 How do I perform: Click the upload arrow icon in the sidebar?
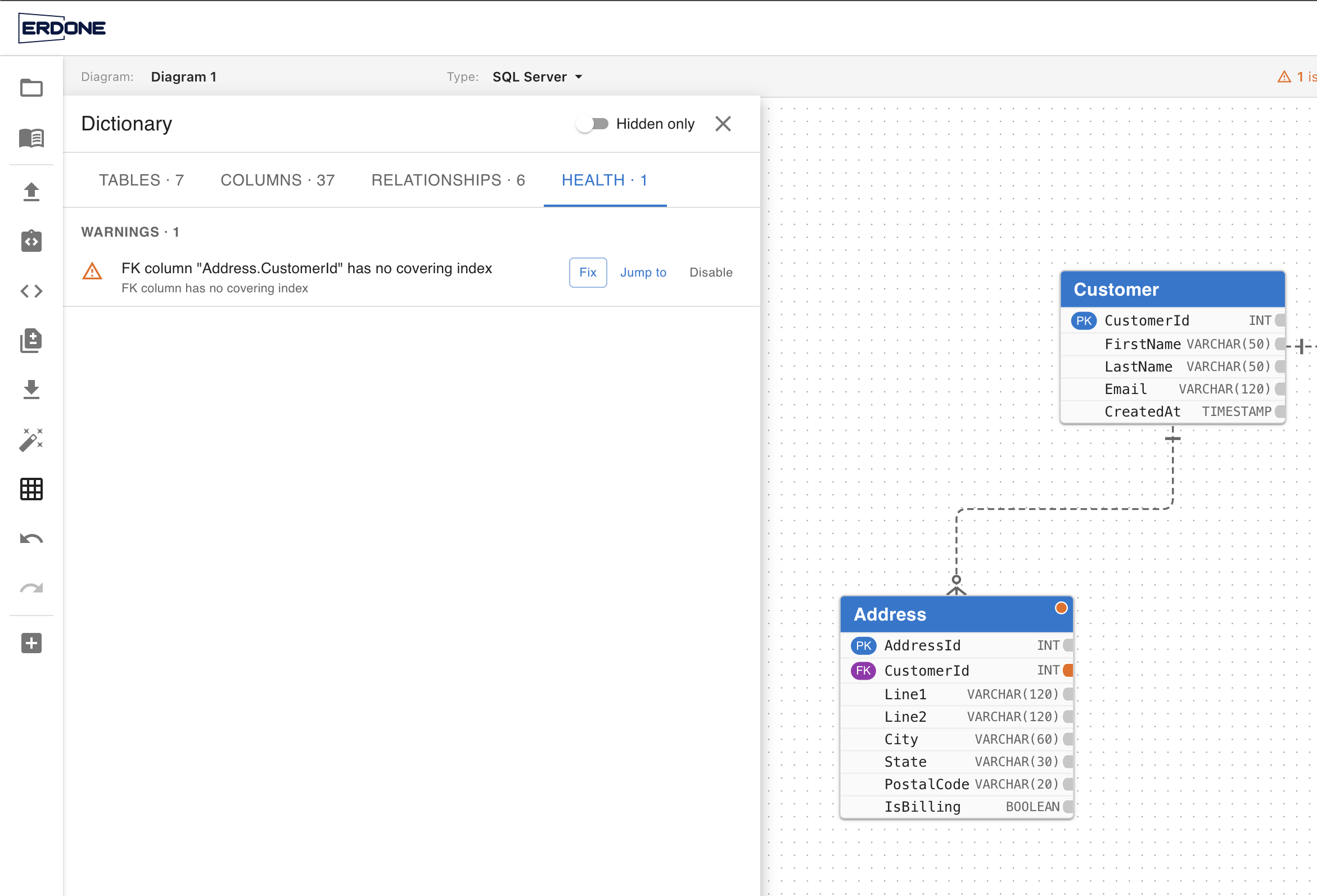(31, 192)
